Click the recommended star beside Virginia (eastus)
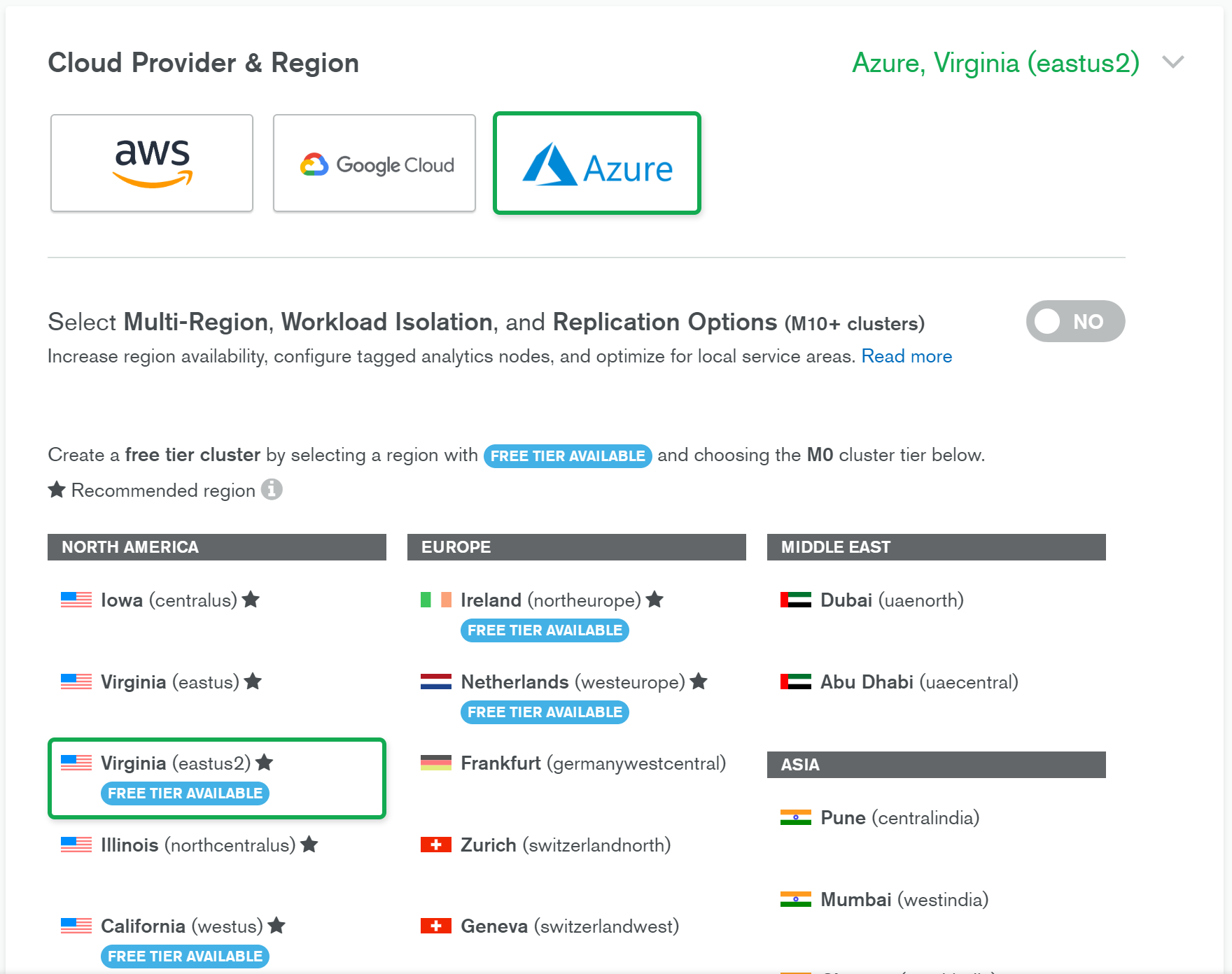Image resolution: width=1232 pixels, height=974 pixels. click(254, 682)
